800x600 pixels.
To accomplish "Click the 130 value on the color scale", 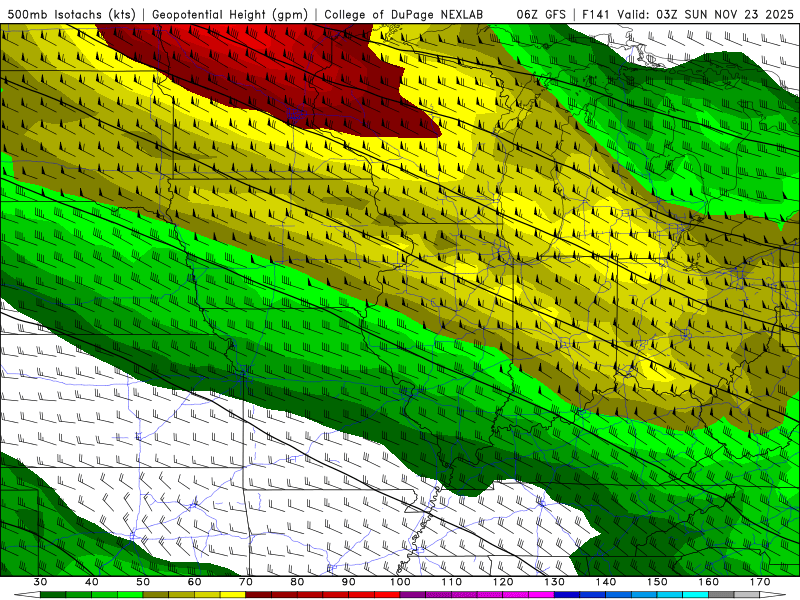I will [x=554, y=582].
